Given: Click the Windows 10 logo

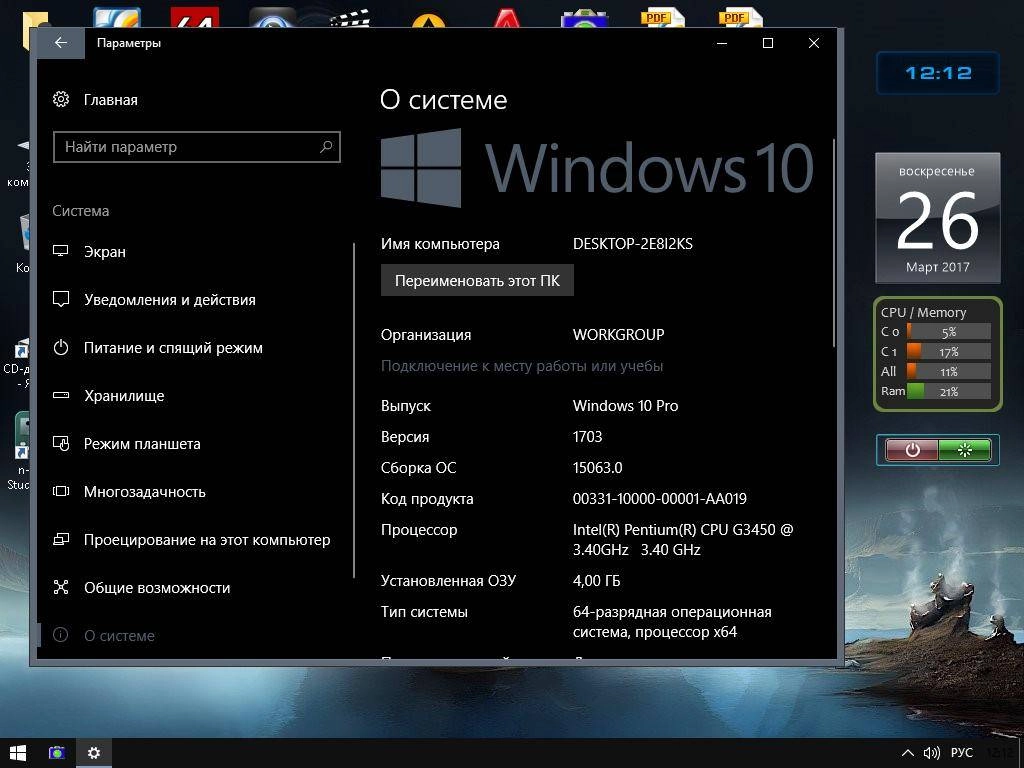Looking at the screenshot, I should [x=597, y=168].
